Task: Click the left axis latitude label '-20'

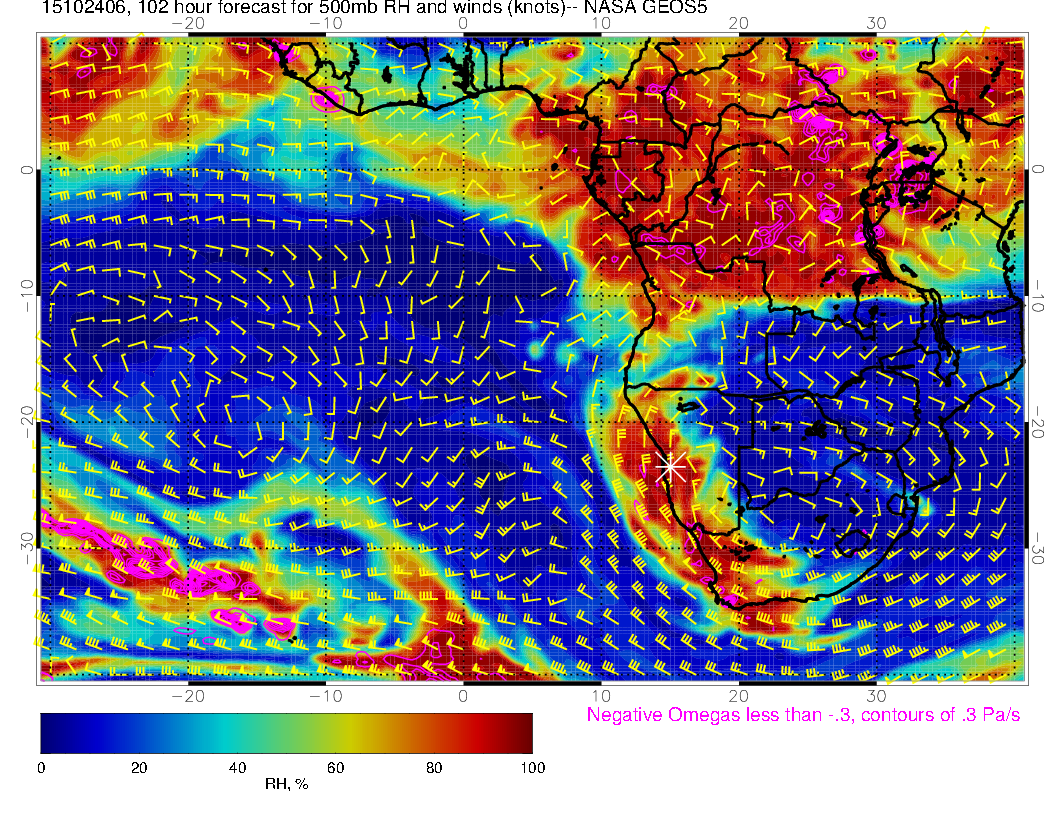Action: tap(27, 421)
